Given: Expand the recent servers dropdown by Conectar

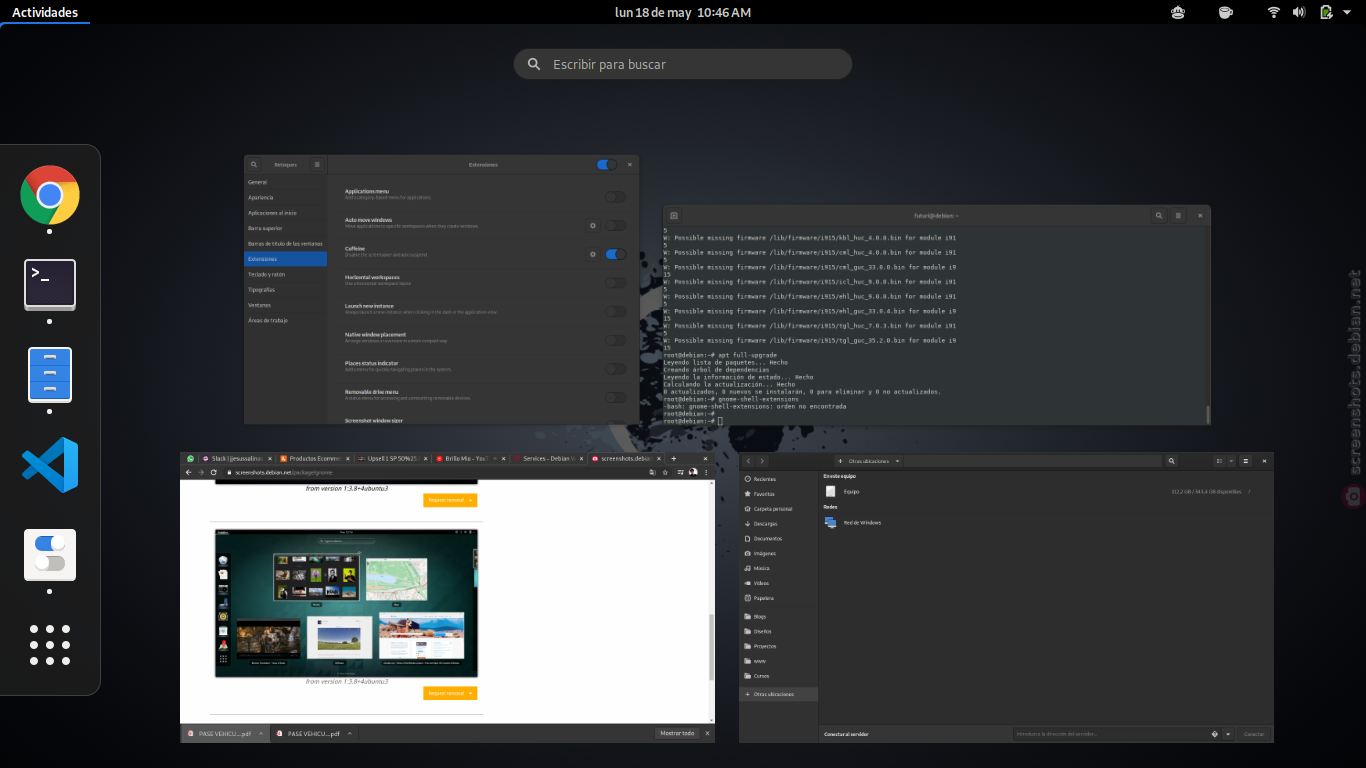Looking at the screenshot, I should click(1228, 734).
